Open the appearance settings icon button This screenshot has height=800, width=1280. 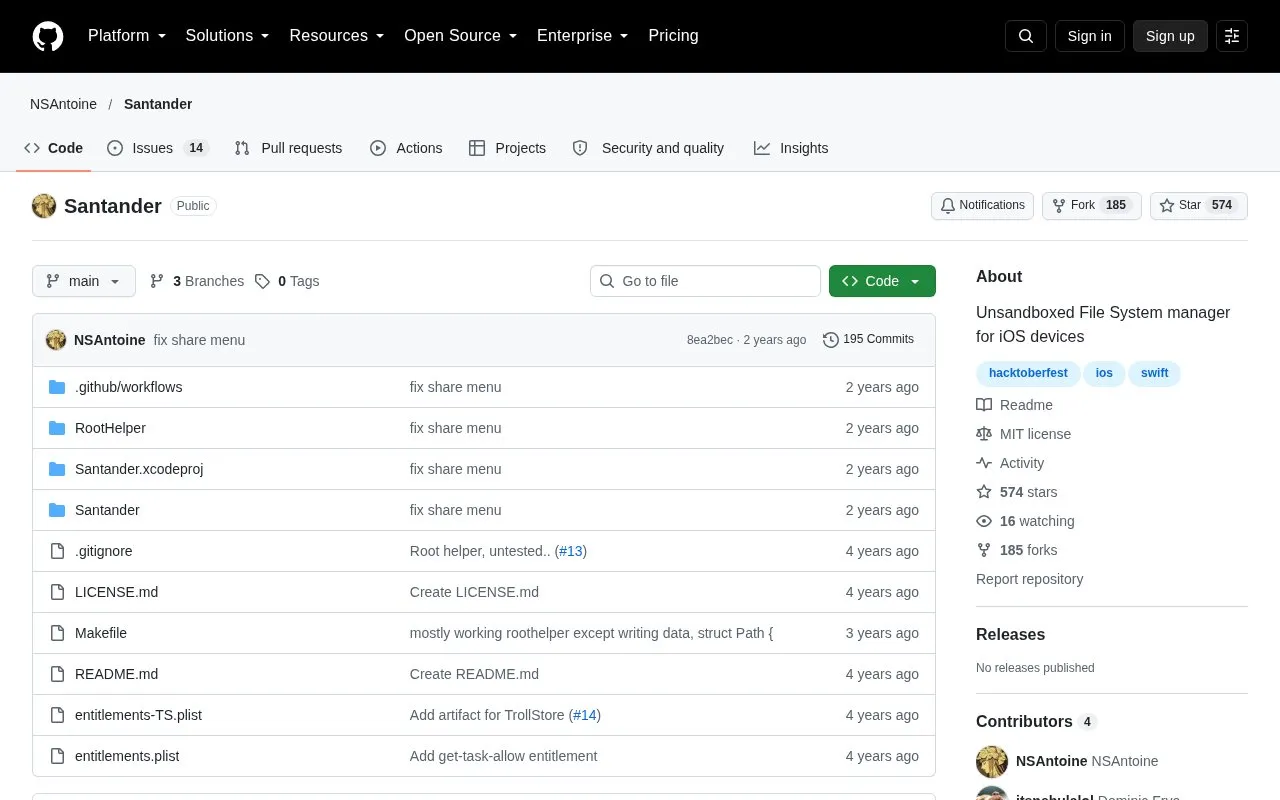[1232, 36]
